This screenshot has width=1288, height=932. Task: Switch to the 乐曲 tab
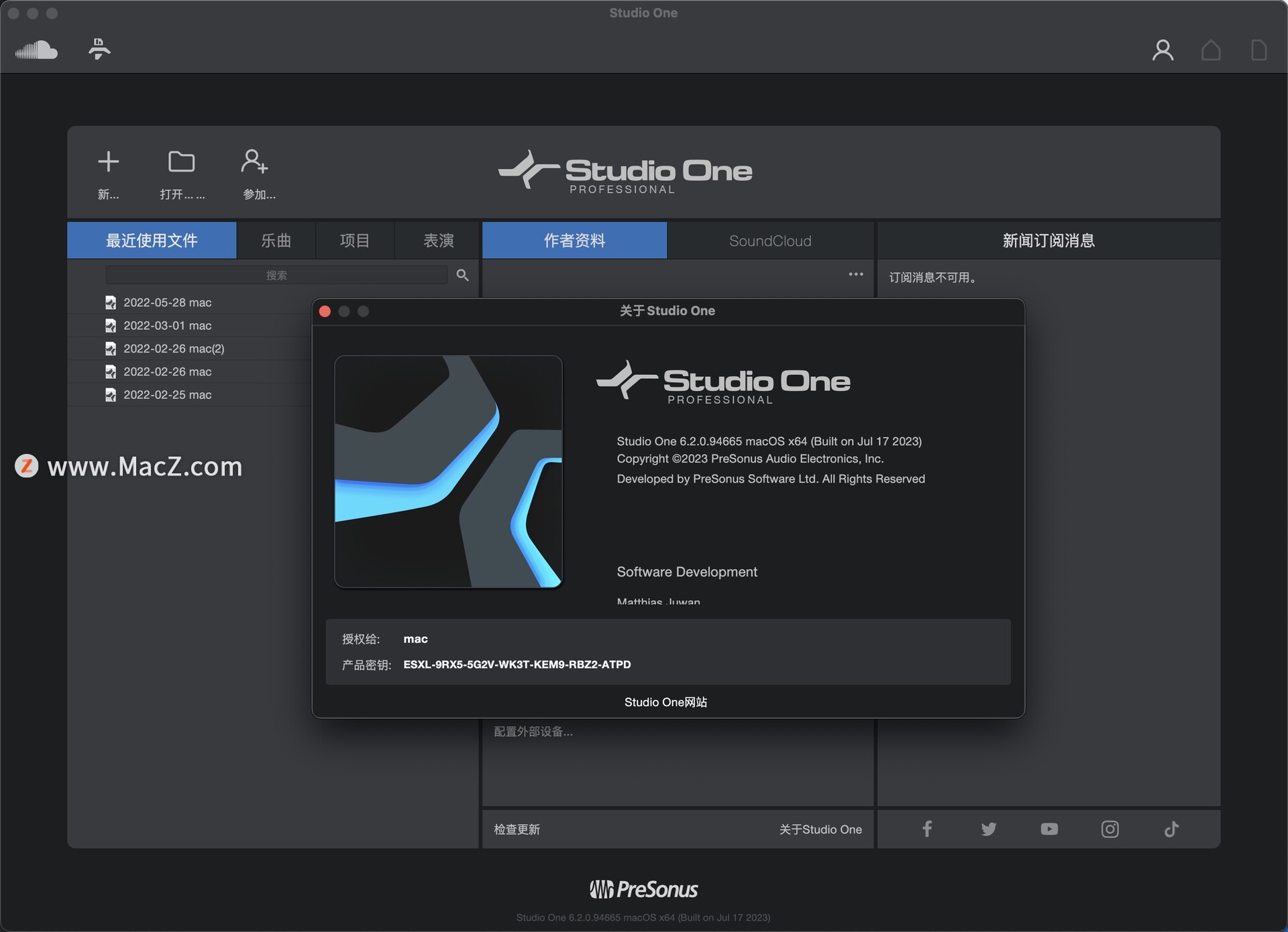[x=276, y=240]
